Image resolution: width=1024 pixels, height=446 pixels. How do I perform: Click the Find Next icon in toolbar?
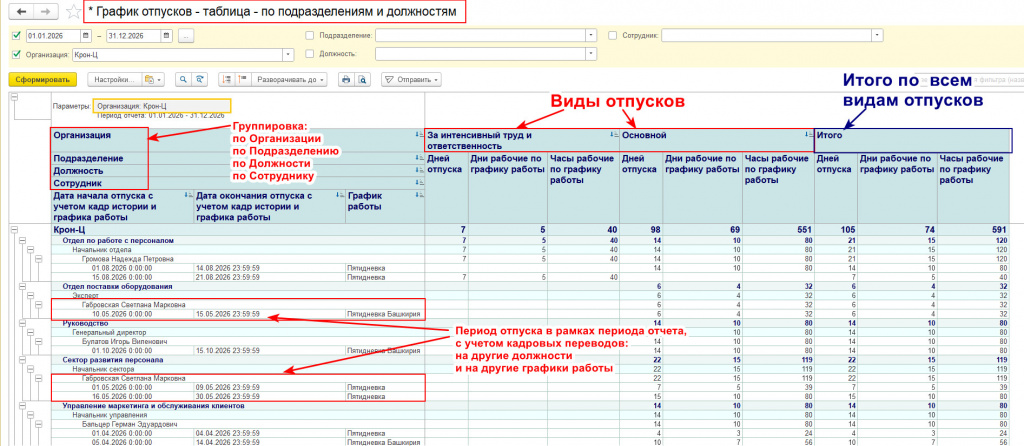200,80
